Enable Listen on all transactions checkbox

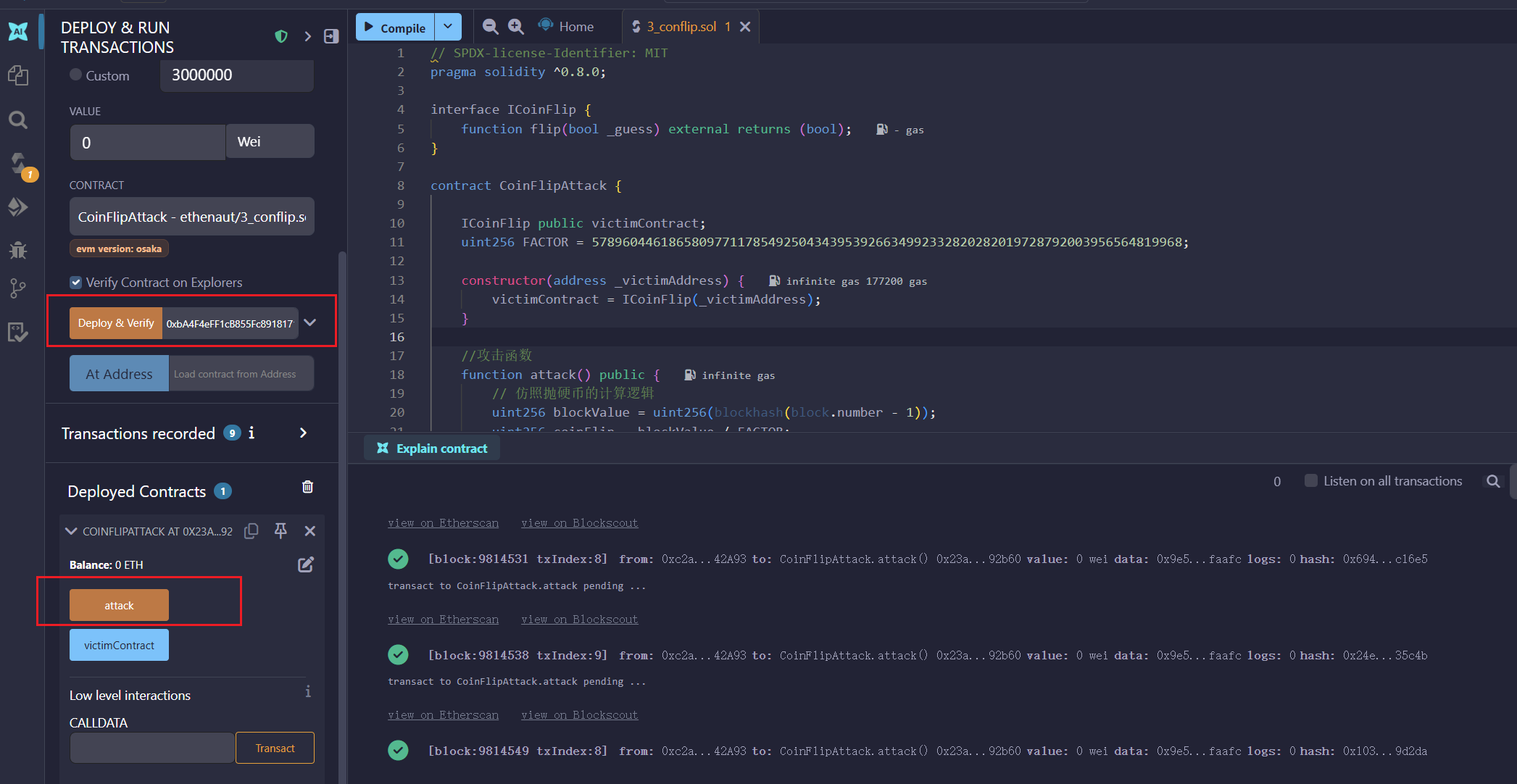point(1310,480)
